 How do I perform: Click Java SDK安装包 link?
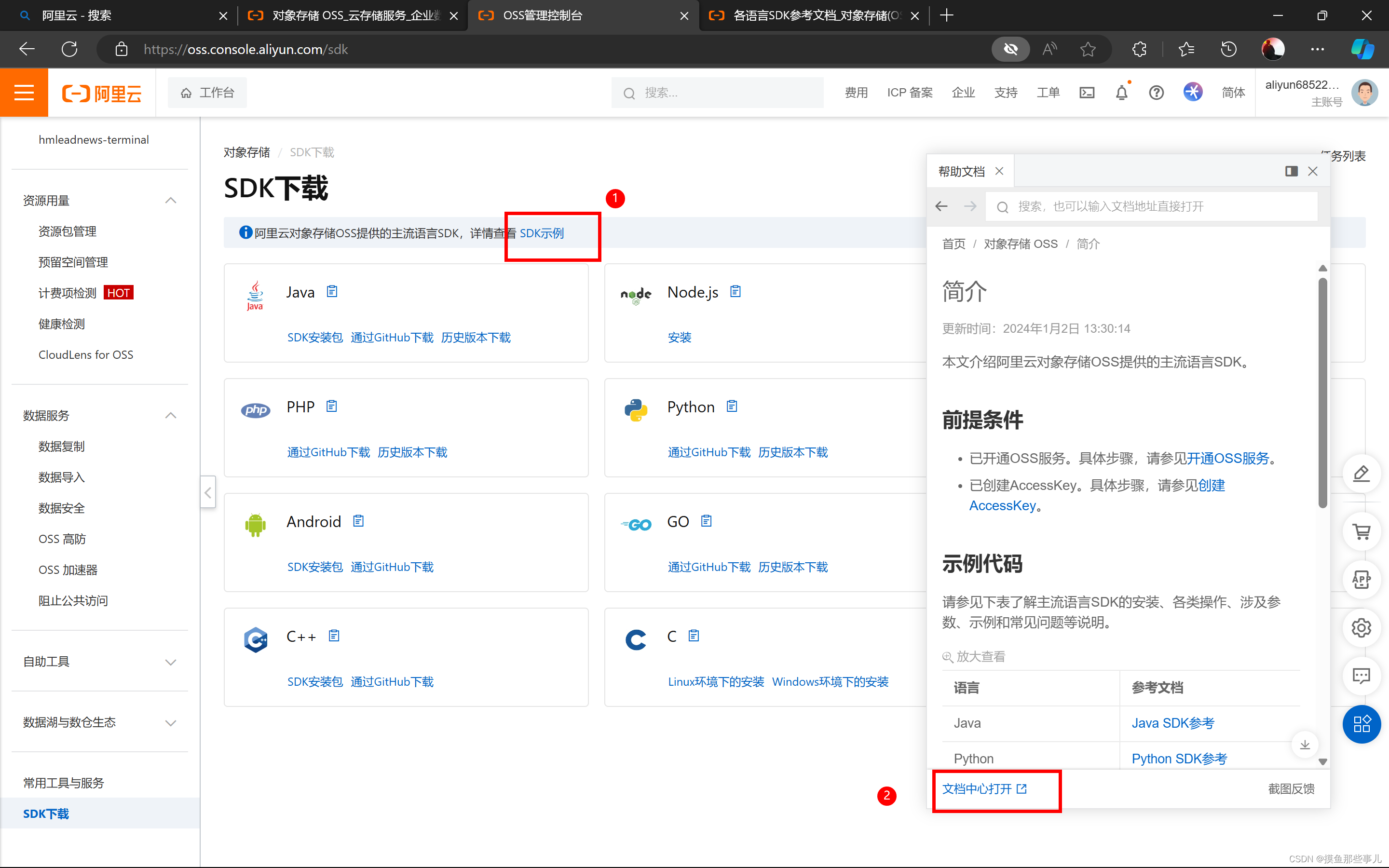[315, 338]
